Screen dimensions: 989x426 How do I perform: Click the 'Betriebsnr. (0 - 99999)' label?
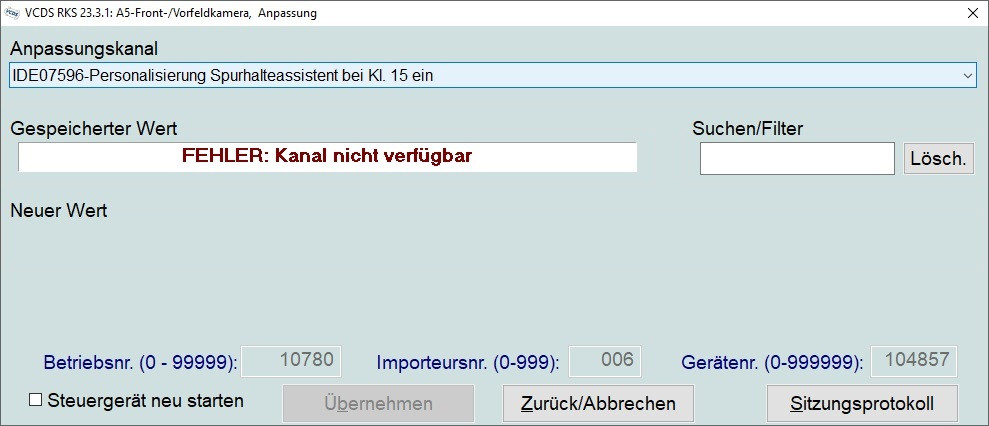[140, 362]
